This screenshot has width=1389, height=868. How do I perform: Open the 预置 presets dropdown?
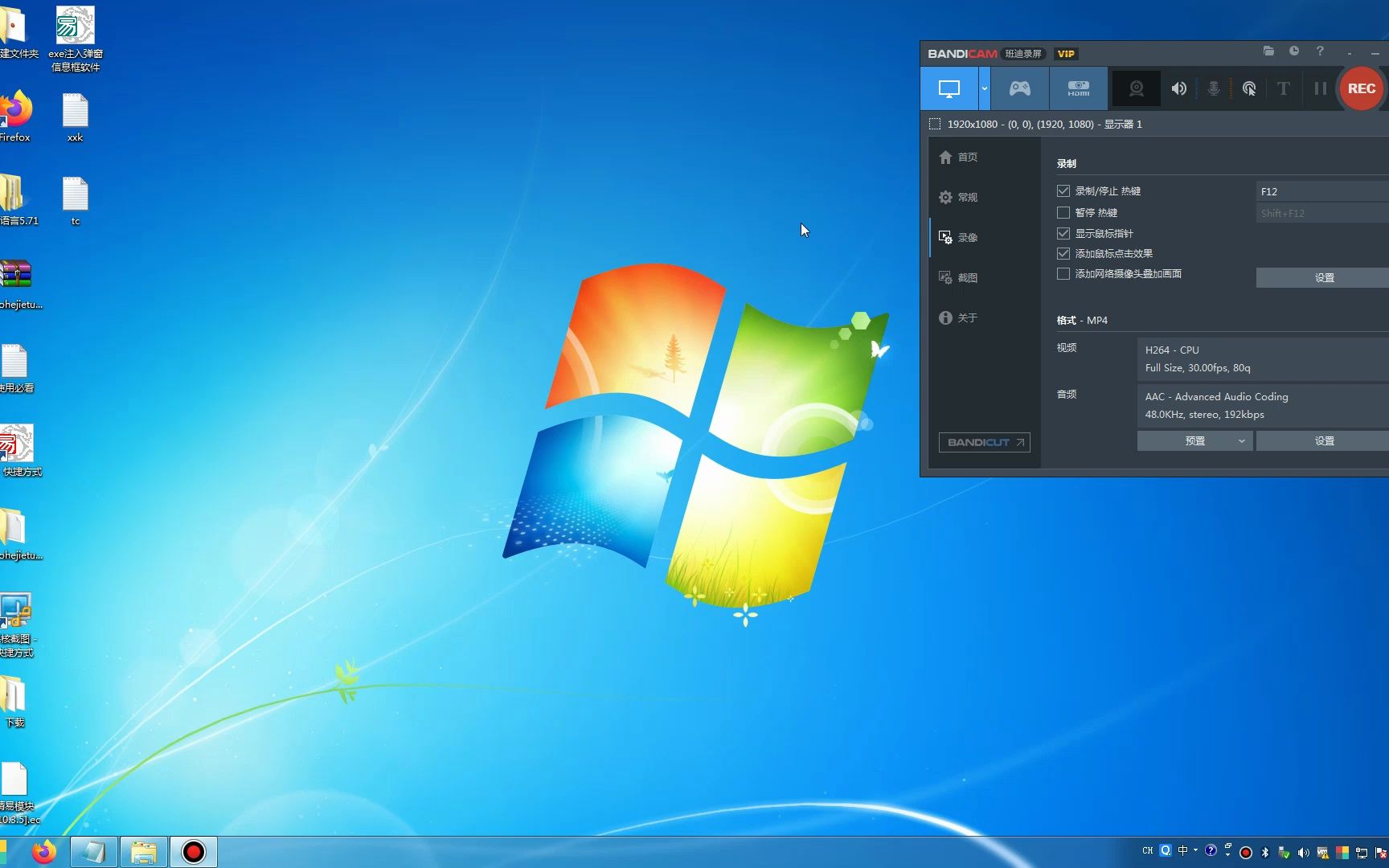[x=1194, y=441]
